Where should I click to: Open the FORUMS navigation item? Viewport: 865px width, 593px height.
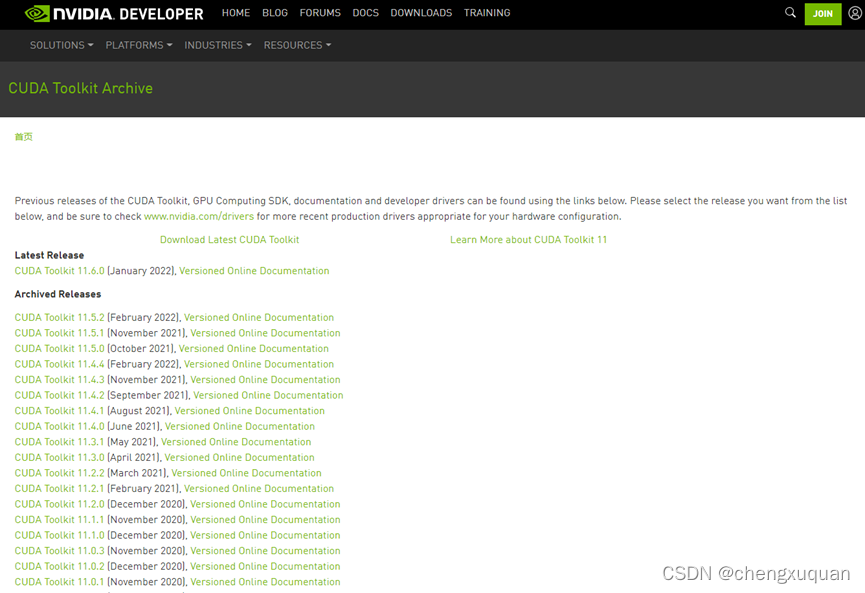pyautogui.click(x=320, y=13)
